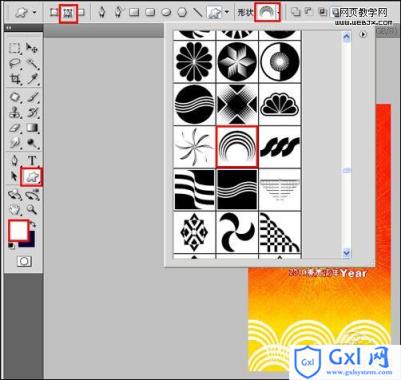Screen dimensions: 401x380
Task: Enable Fill Pixels mode in options bar
Action: click(x=81, y=12)
